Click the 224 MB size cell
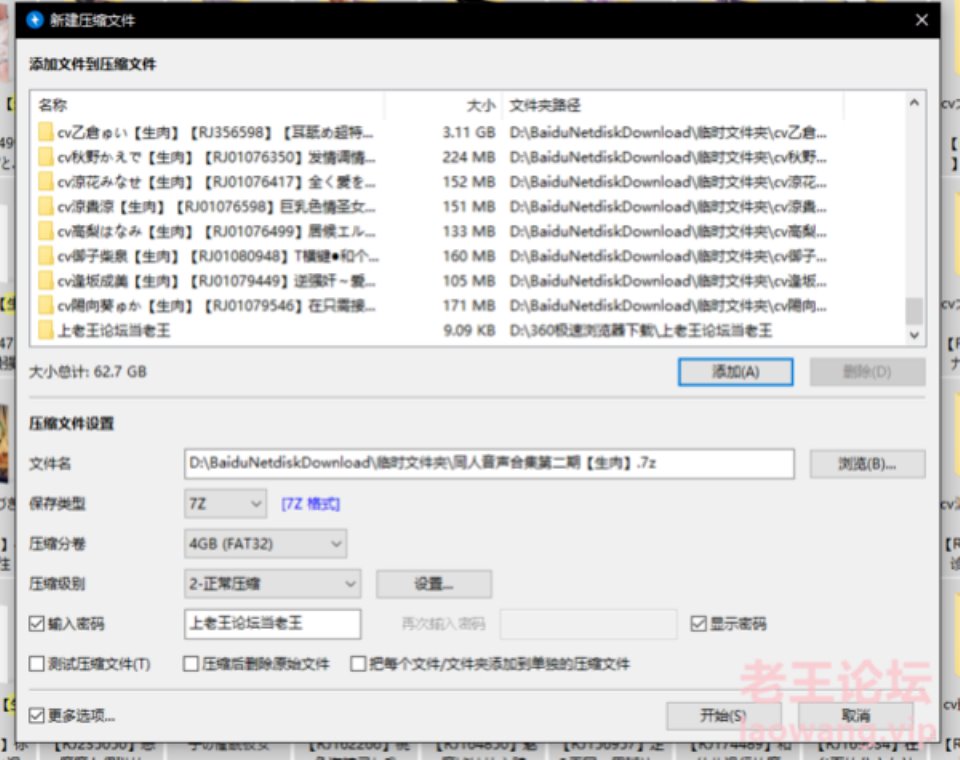This screenshot has height=760, width=960. 468,157
